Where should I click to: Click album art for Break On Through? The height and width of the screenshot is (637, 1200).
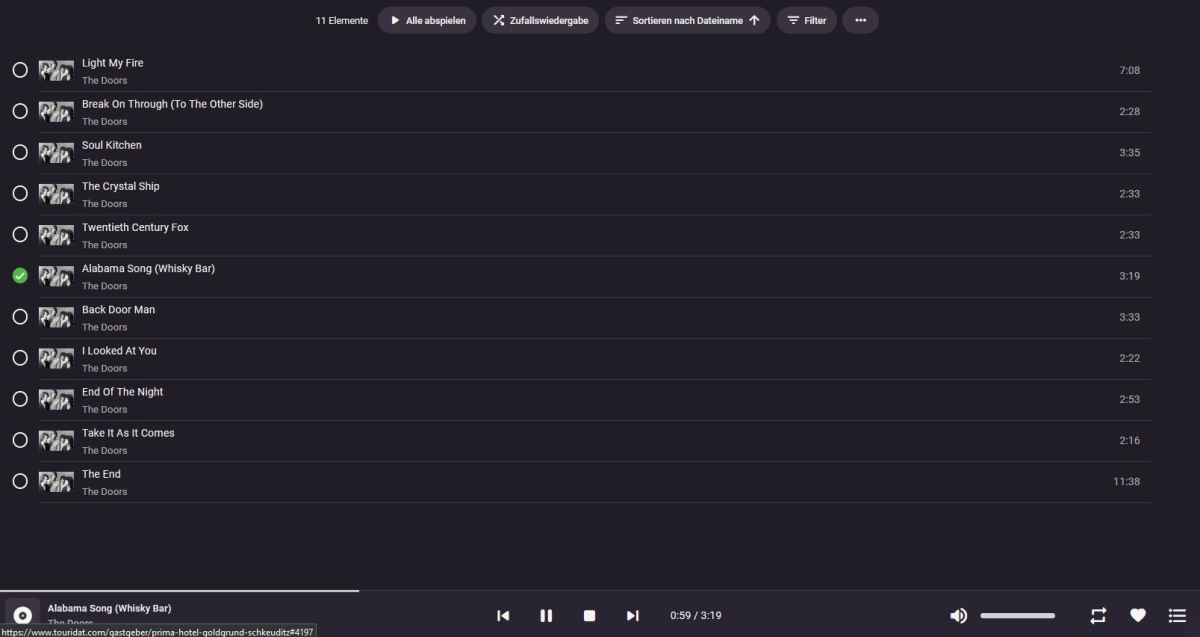56,111
